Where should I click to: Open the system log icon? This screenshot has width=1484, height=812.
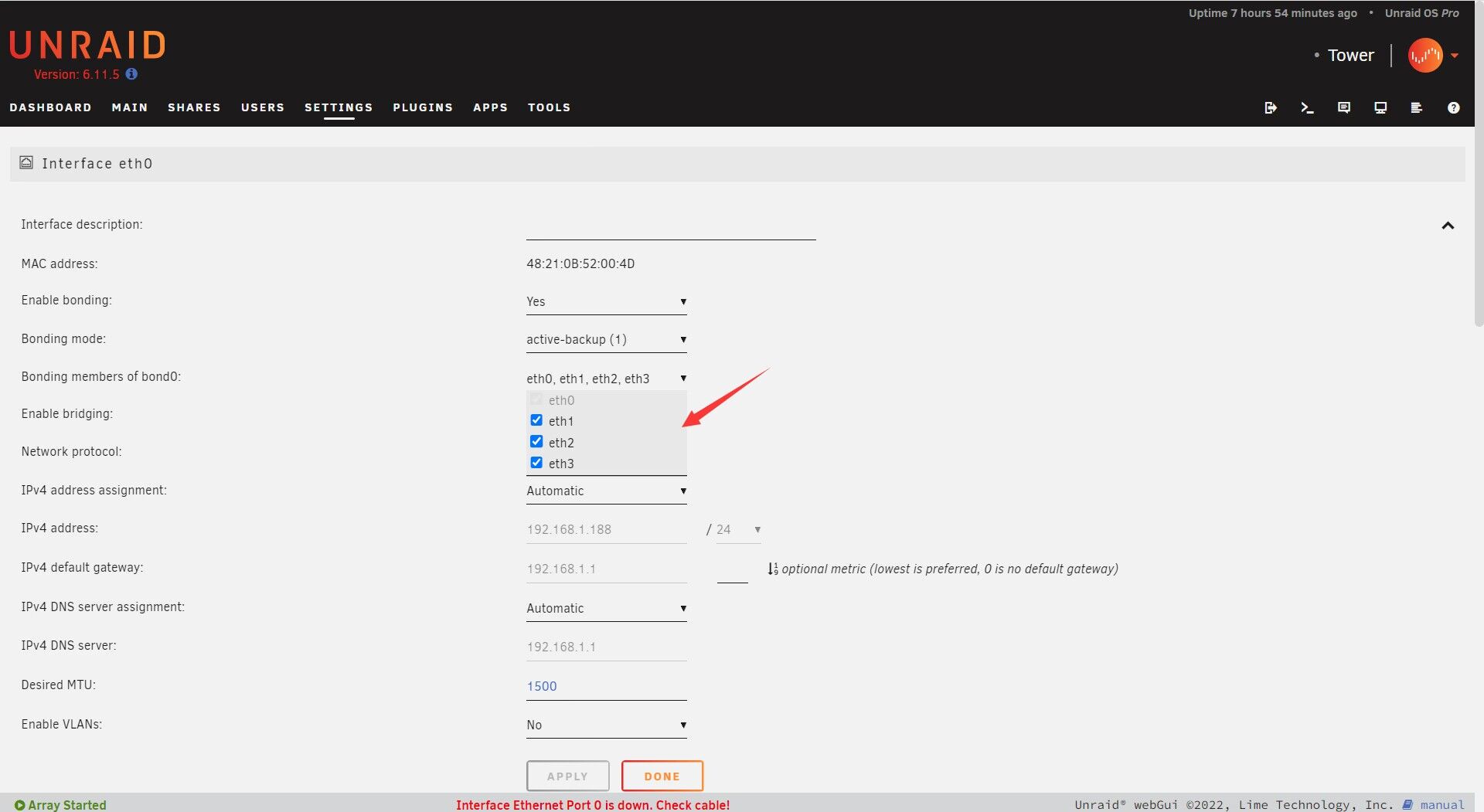(1416, 107)
